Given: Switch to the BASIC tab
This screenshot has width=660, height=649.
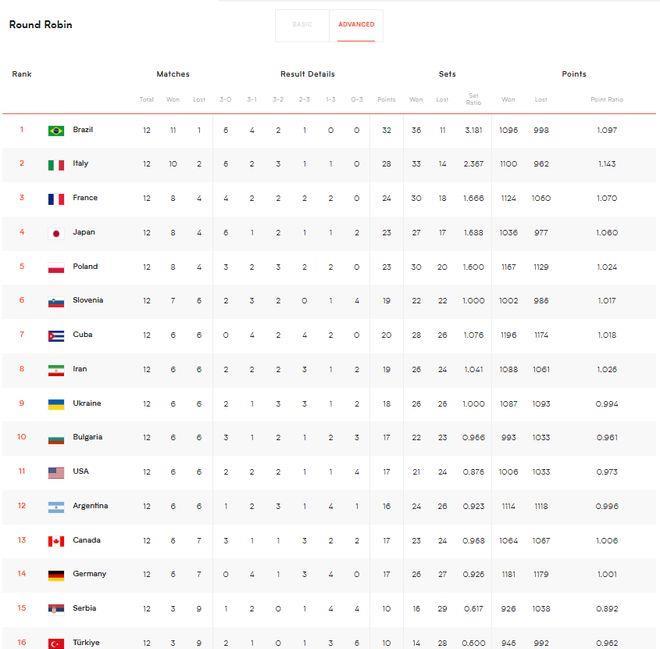Looking at the screenshot, I should [x=302, y=25].
